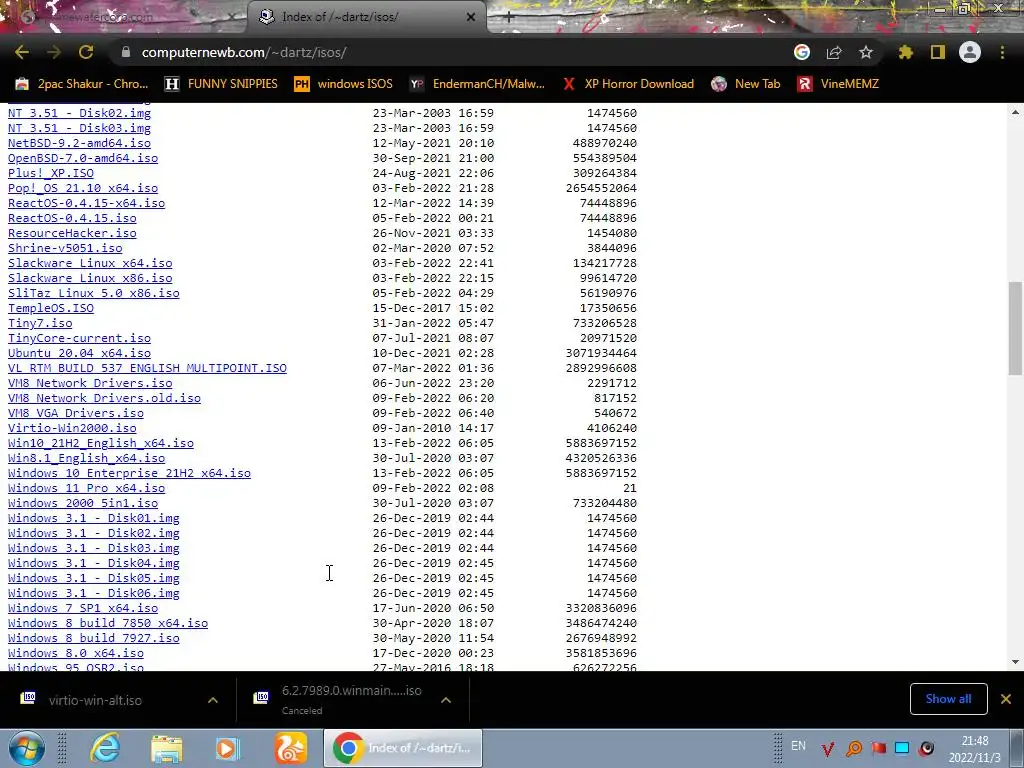The width and height of the screenshot is (1024, 768).
Task: Open the Chrome three-dot menu
Action: coord(1002,52)
